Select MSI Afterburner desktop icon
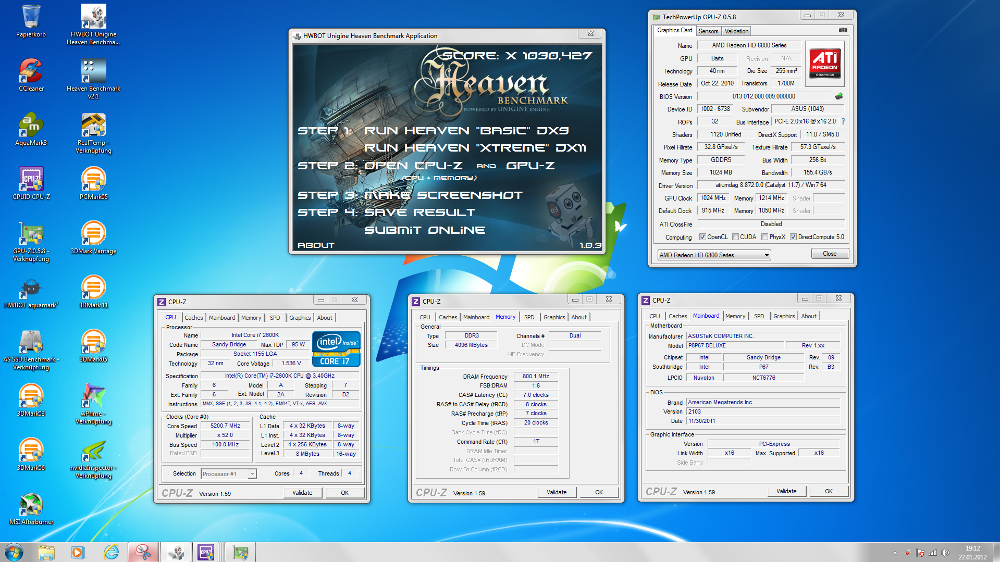1000x562 pixels. coord(31,508)
